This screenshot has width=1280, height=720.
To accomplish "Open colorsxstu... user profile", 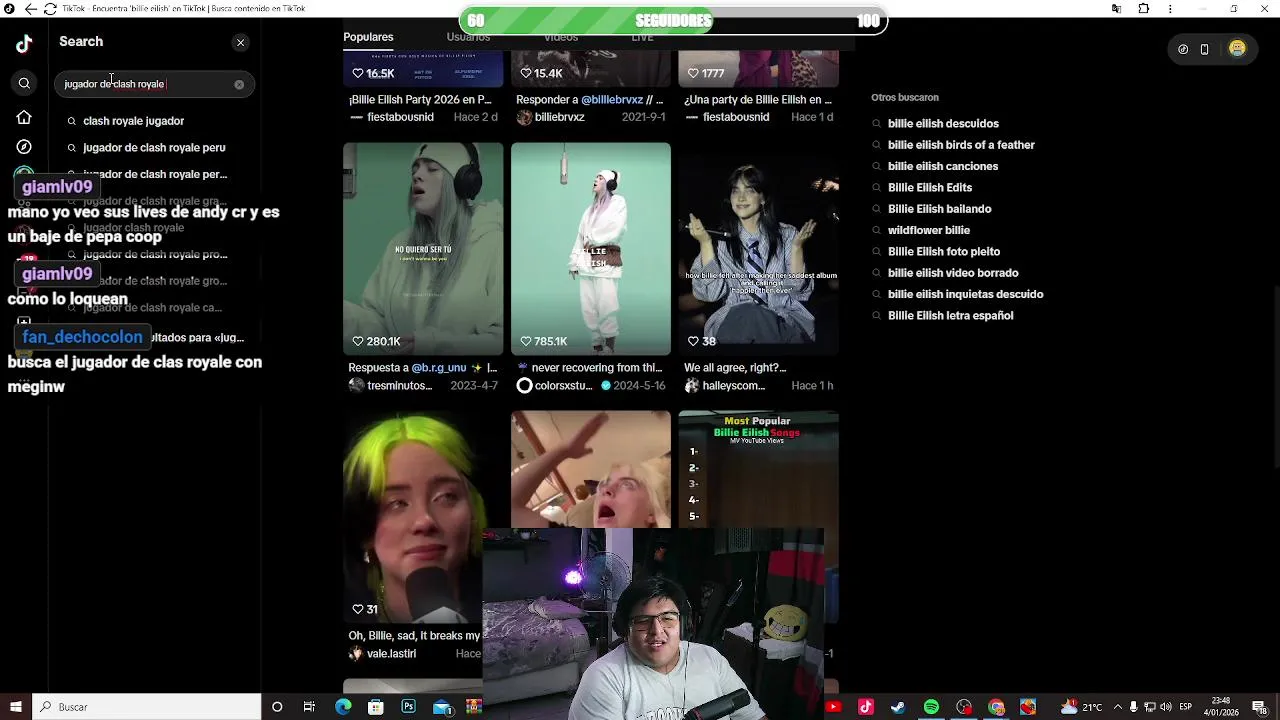I will pos(563,386).
